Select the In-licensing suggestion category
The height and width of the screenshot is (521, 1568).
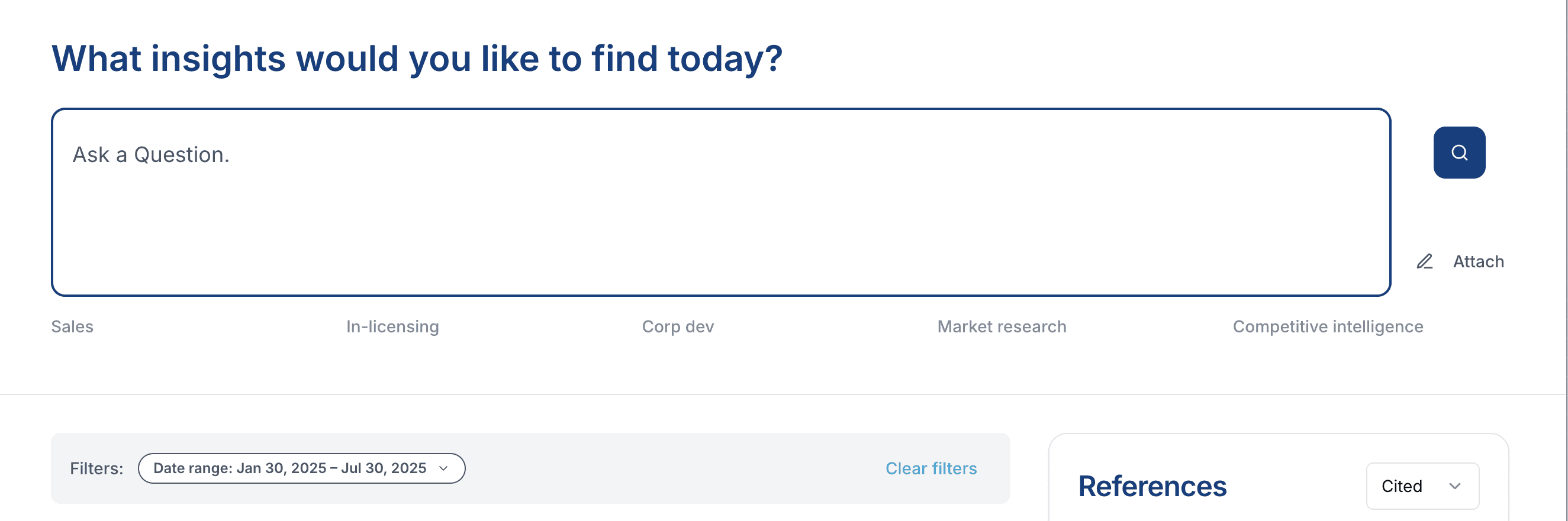(392, 326)
